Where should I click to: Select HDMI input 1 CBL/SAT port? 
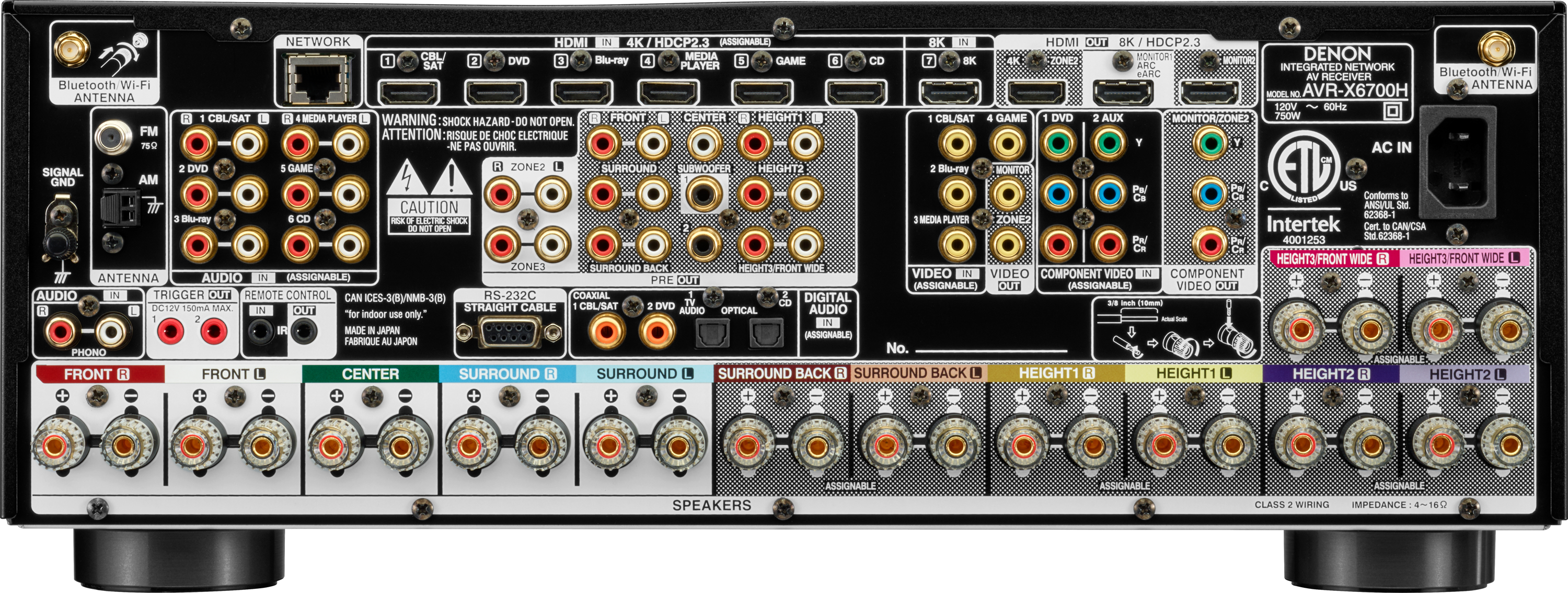(x=409, y=93)
